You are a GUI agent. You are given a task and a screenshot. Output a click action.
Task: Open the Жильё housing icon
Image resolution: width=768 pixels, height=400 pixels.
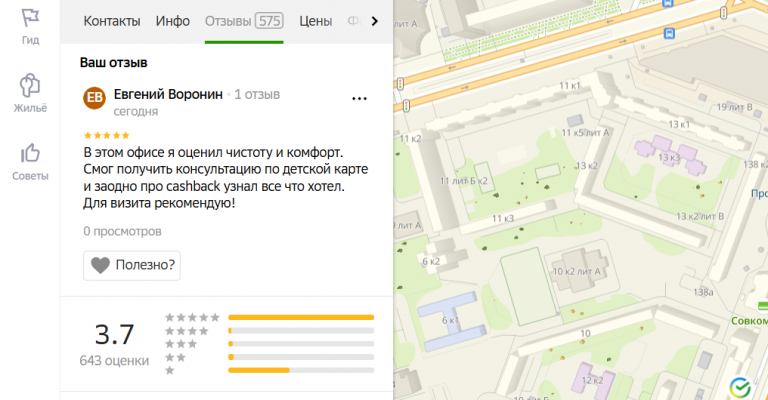coord(30,85)
